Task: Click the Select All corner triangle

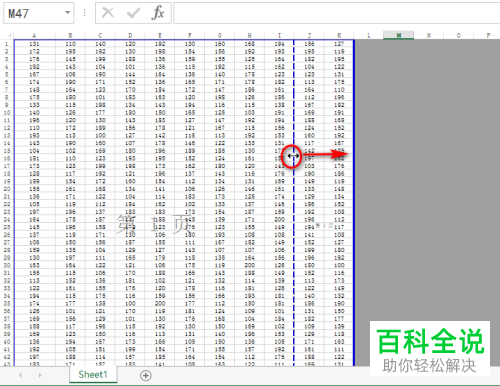Action: (9, 35)
